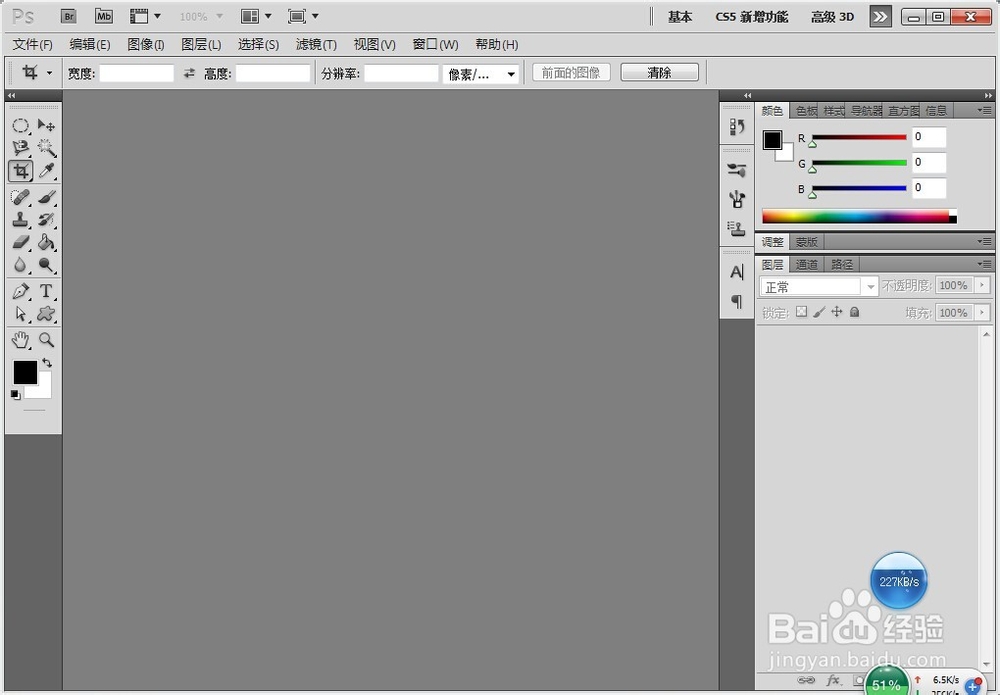Image resolution: width=1000 pixels, height=695 pixels.
Task: Select the History Brush tool
Action: [46, 220]
